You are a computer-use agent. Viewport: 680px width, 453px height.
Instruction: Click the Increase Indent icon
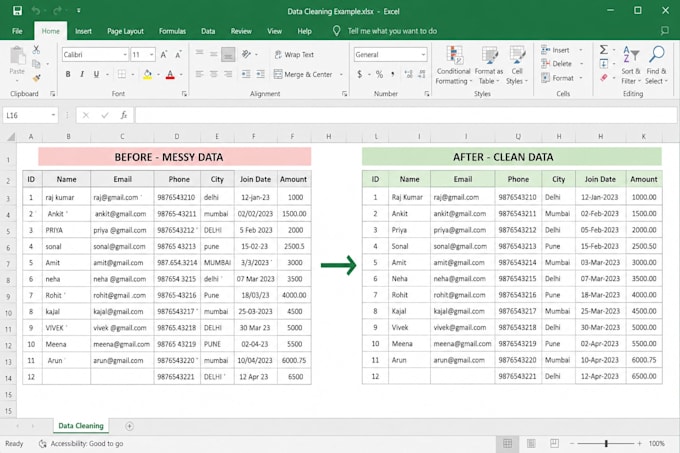point(260,74)
